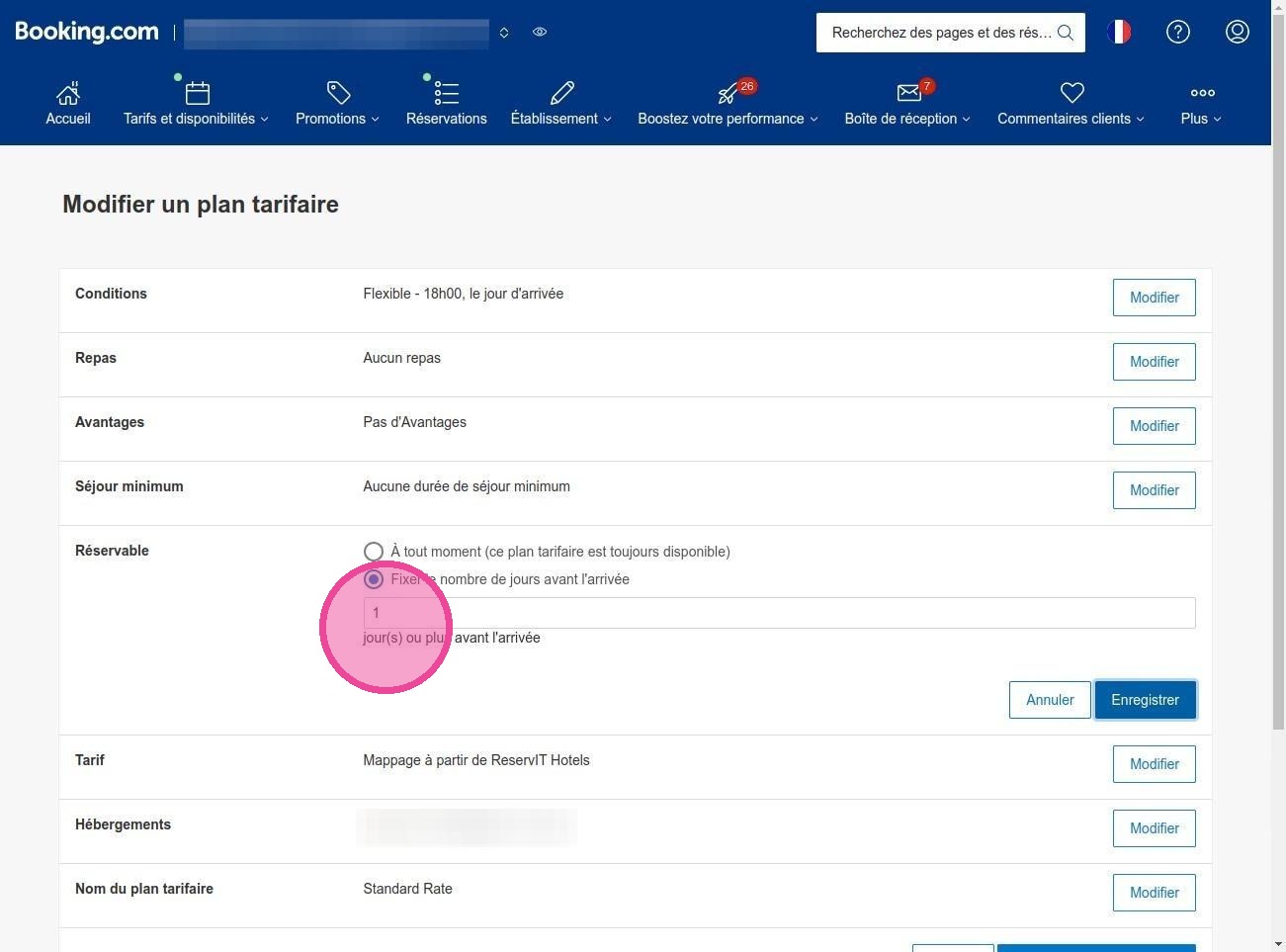Viewport: 1286px width, 952px height.
Task: Open the Commentaires clients heart icon
Action: click(1072, 93)
